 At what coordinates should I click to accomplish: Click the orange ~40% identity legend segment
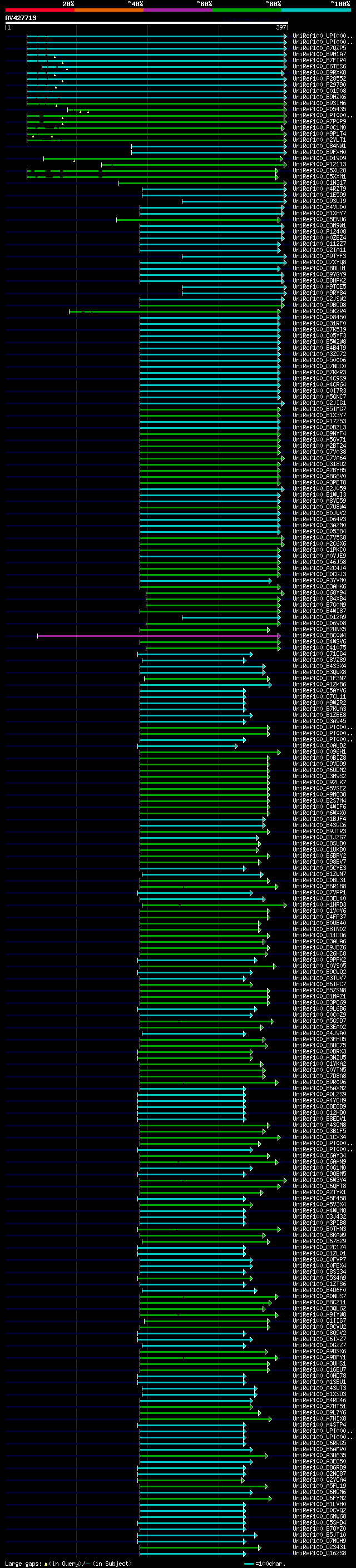(x=109, y=10)
